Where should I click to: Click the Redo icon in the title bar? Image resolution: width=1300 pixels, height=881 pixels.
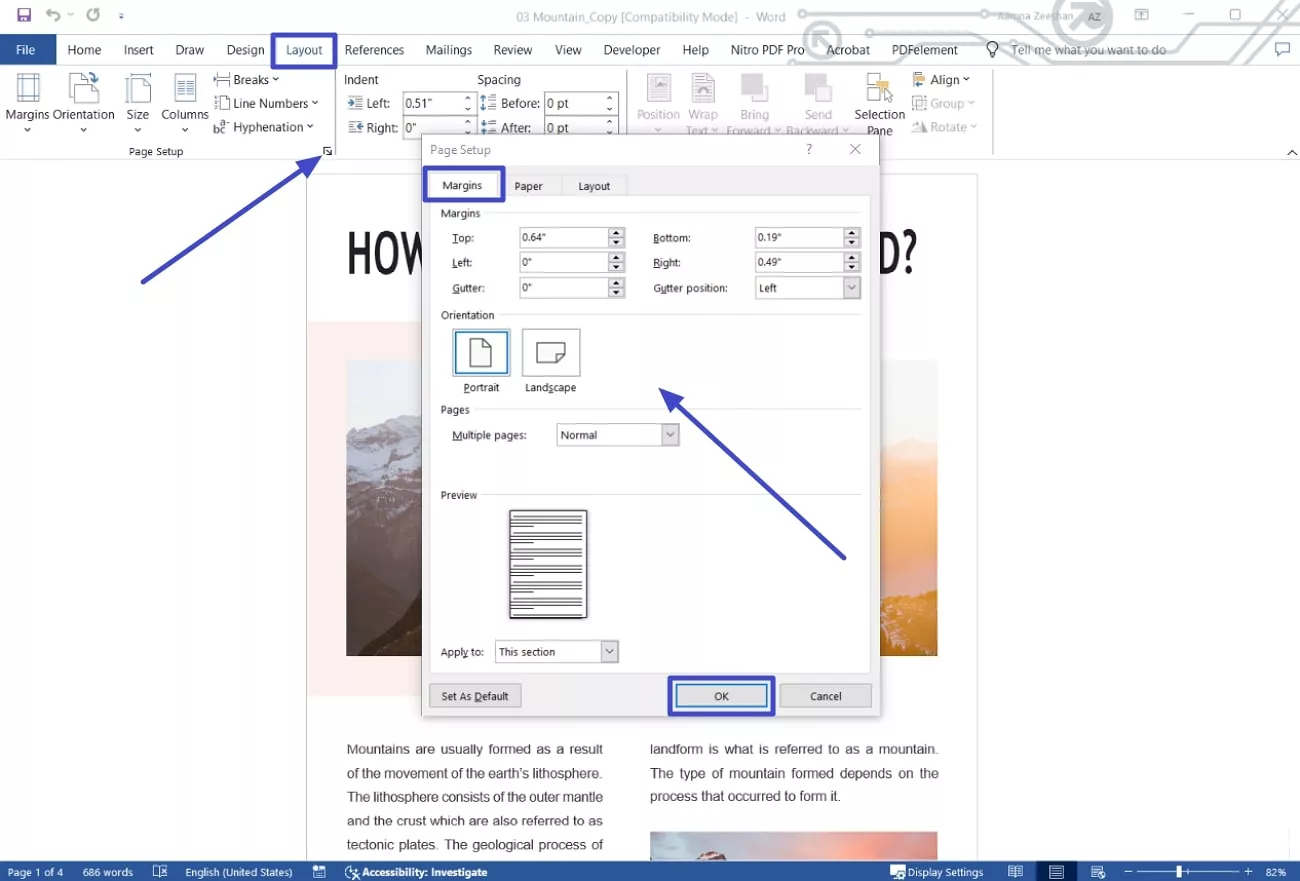(93, 15)
